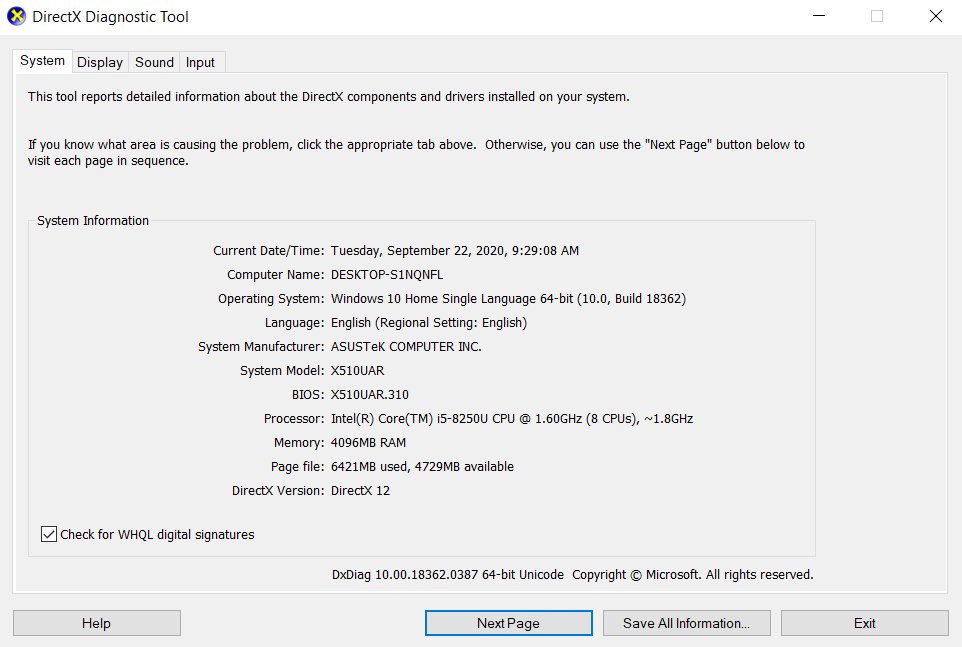Click the DirectX Diagnostic Tool title bar icon
The height and width of the screenshot is (647, 962).
(16, 16)
